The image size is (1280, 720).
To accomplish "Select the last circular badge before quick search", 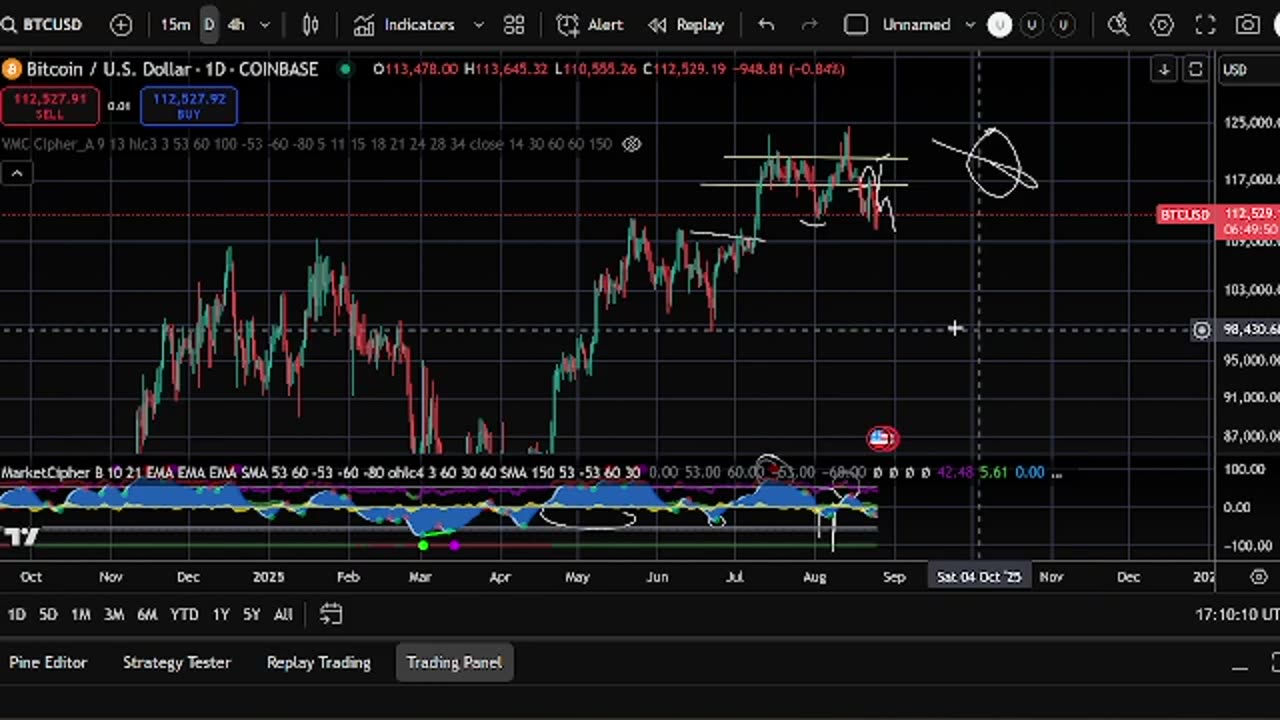I will pos(1063,25).
